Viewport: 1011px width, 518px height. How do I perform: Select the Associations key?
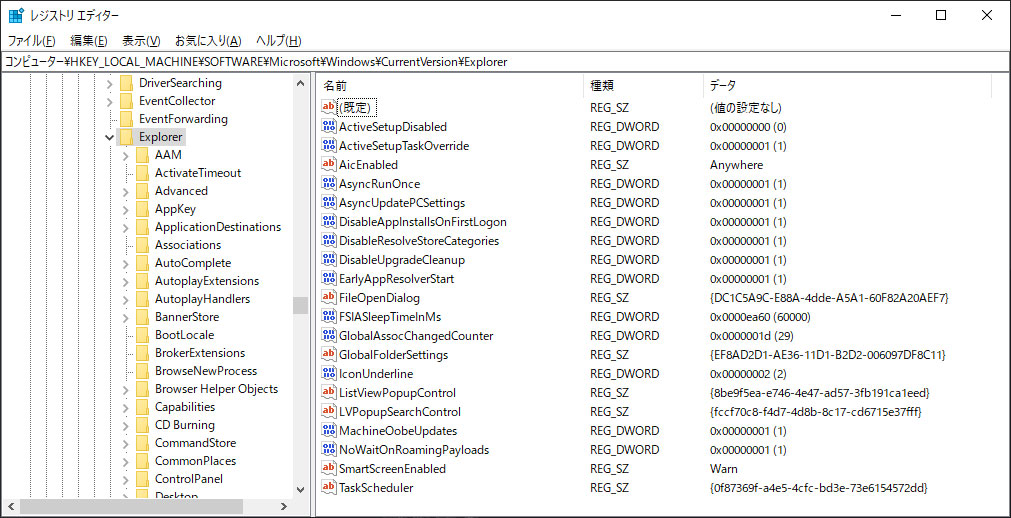188,245
